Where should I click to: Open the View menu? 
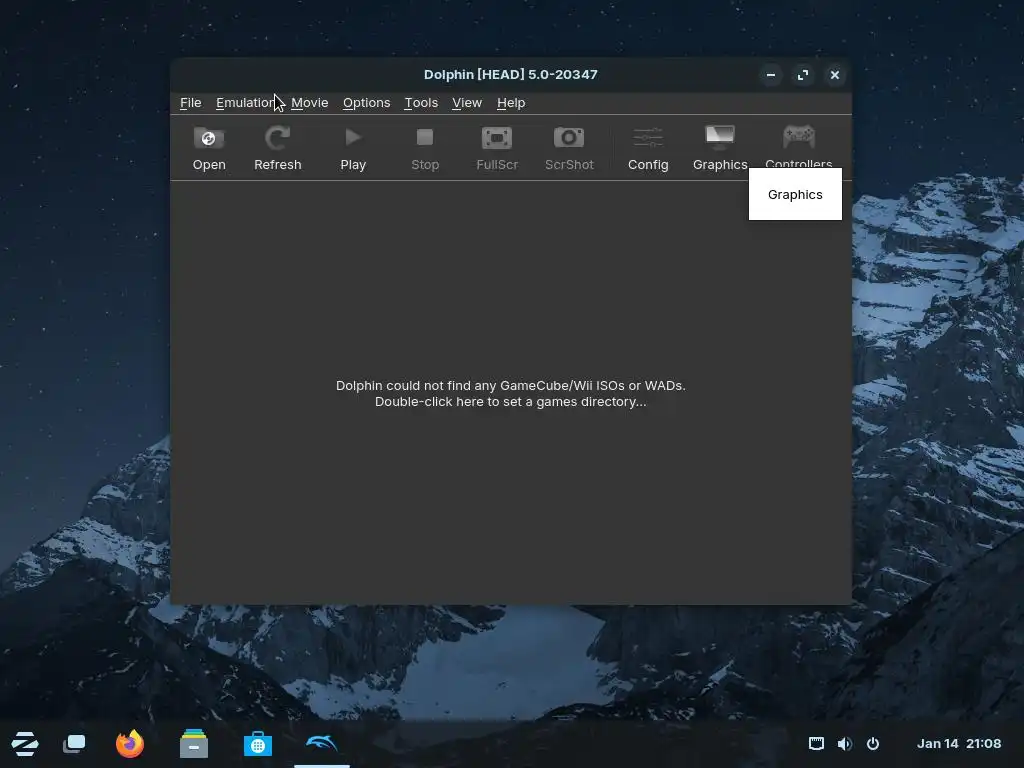click(x=467, y=103)
